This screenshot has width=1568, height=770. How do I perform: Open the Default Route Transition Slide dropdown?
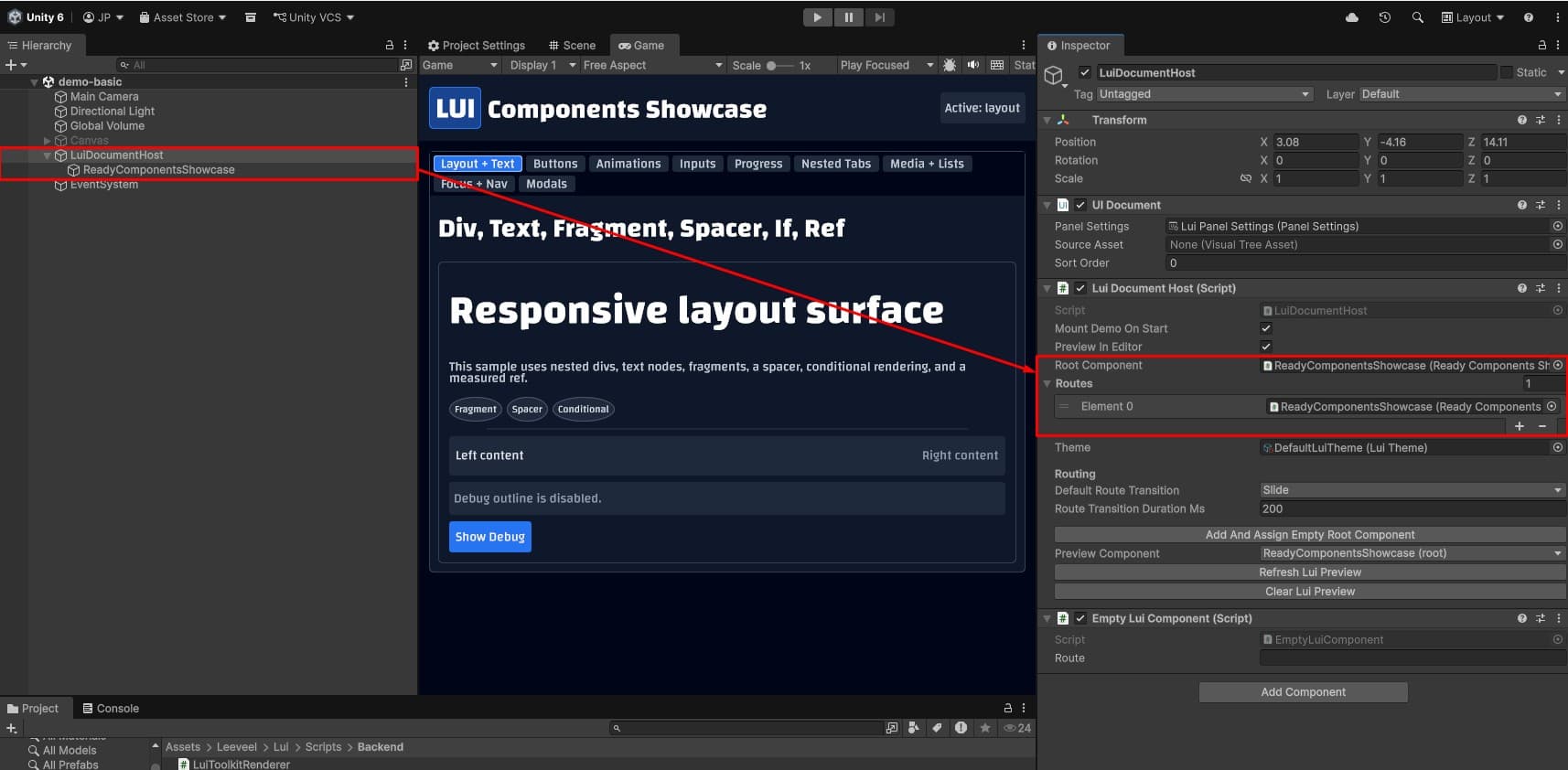pos(1412,490)
